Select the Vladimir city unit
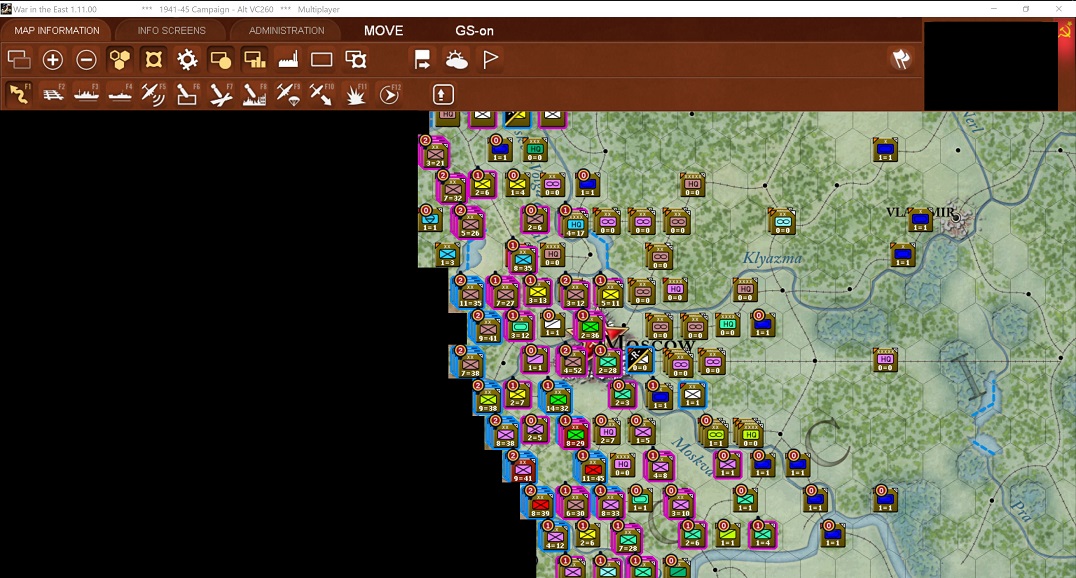 920,220
